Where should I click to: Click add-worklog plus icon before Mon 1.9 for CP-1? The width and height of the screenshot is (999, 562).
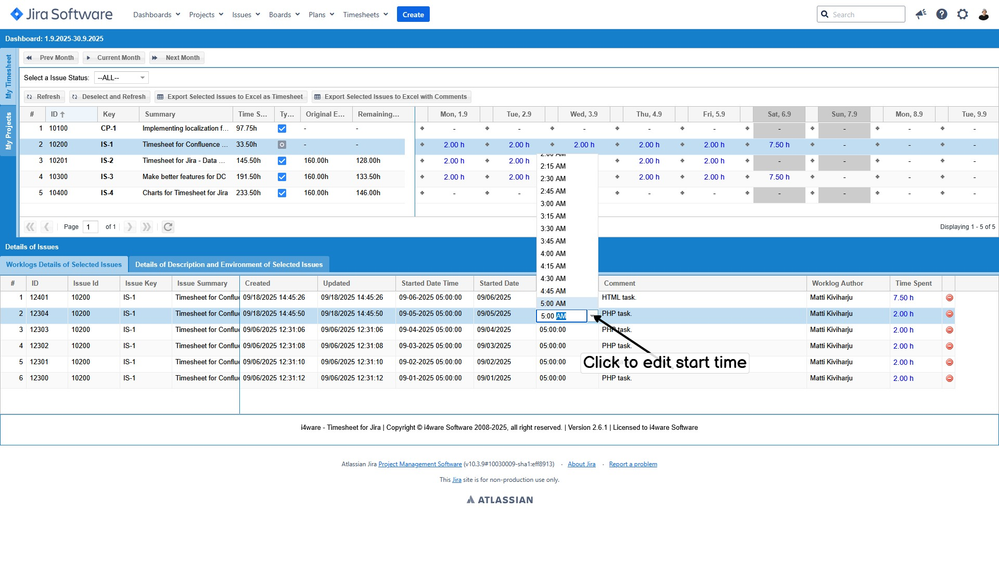point(422,129)
